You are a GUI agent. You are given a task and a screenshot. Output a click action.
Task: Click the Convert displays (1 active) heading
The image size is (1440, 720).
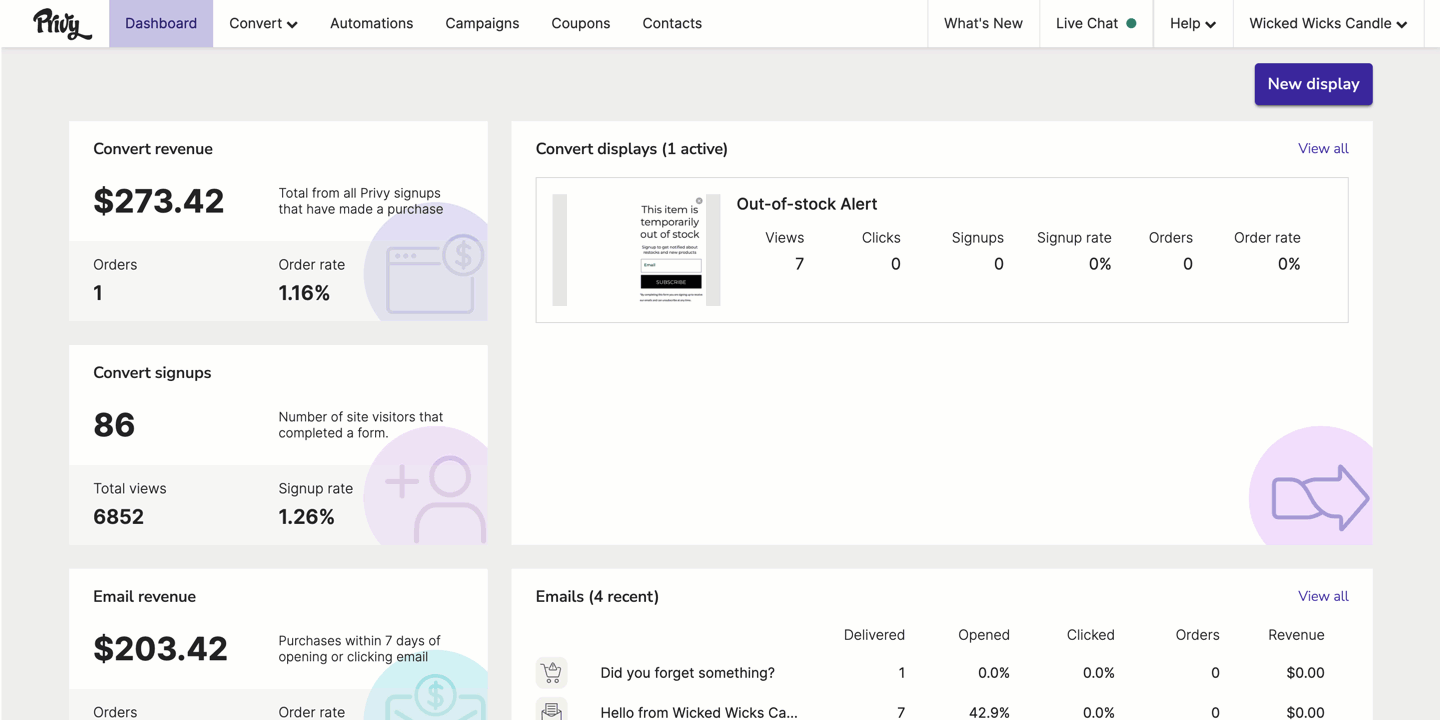coord(632,149)
